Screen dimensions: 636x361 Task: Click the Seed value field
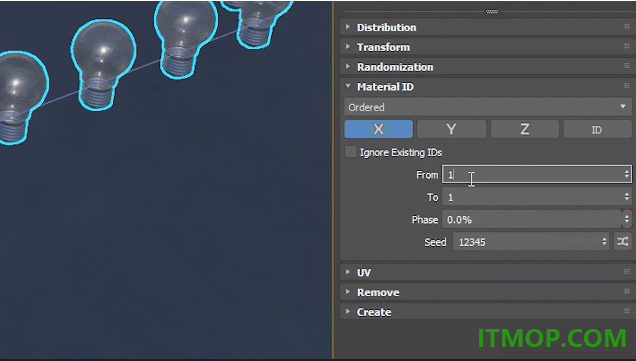tap(531, 242)
